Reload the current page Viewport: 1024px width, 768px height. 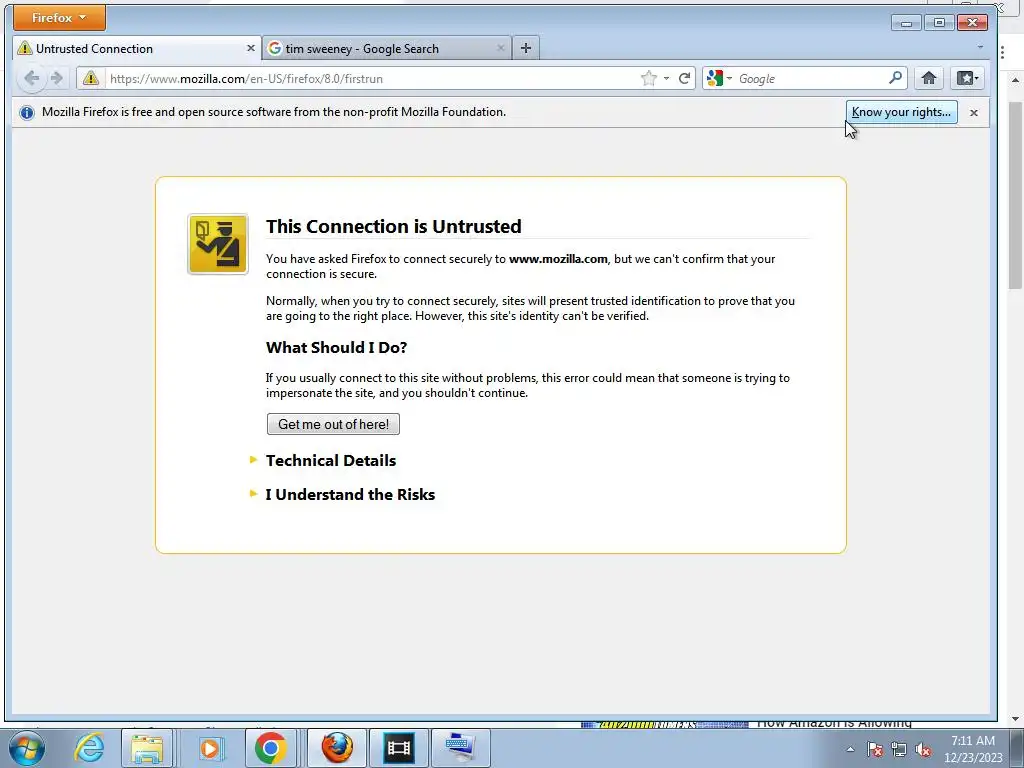point(684,78)
